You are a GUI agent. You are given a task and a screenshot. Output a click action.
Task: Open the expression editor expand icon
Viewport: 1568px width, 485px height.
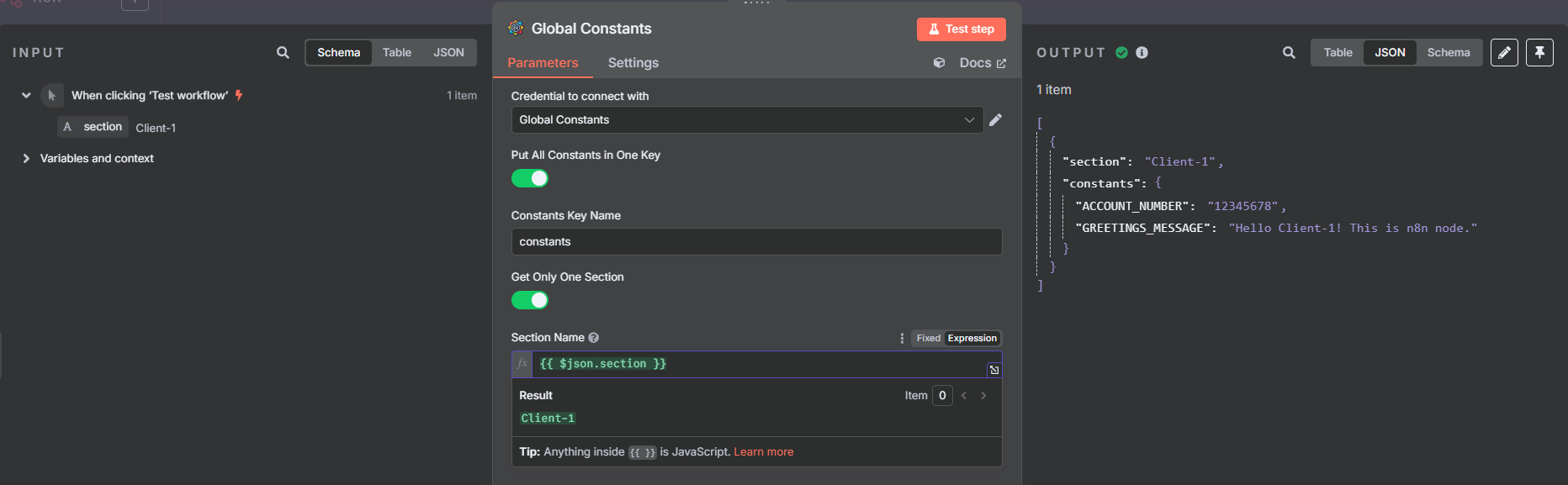[993, 370]
